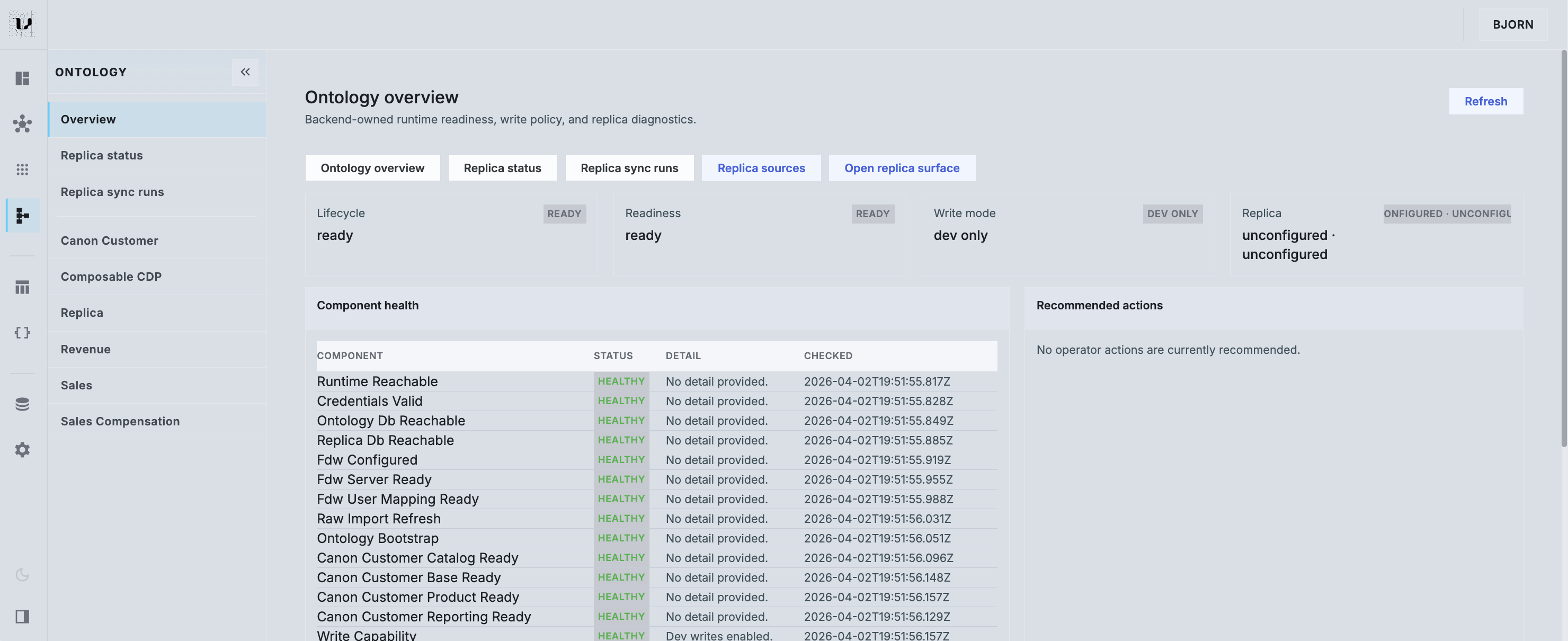Switch to the Replica sync runs tab
1568x641 pixels.
[629, 168]
